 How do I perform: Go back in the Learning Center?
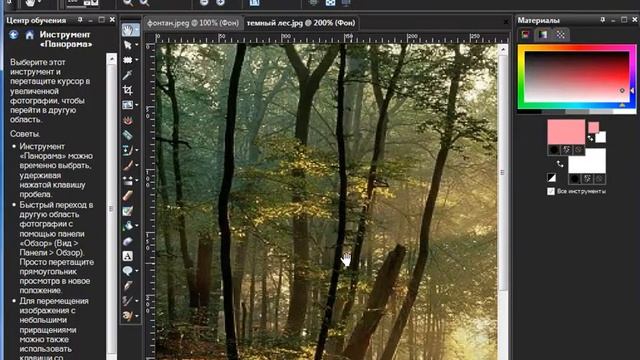click(x=13, y=35)
